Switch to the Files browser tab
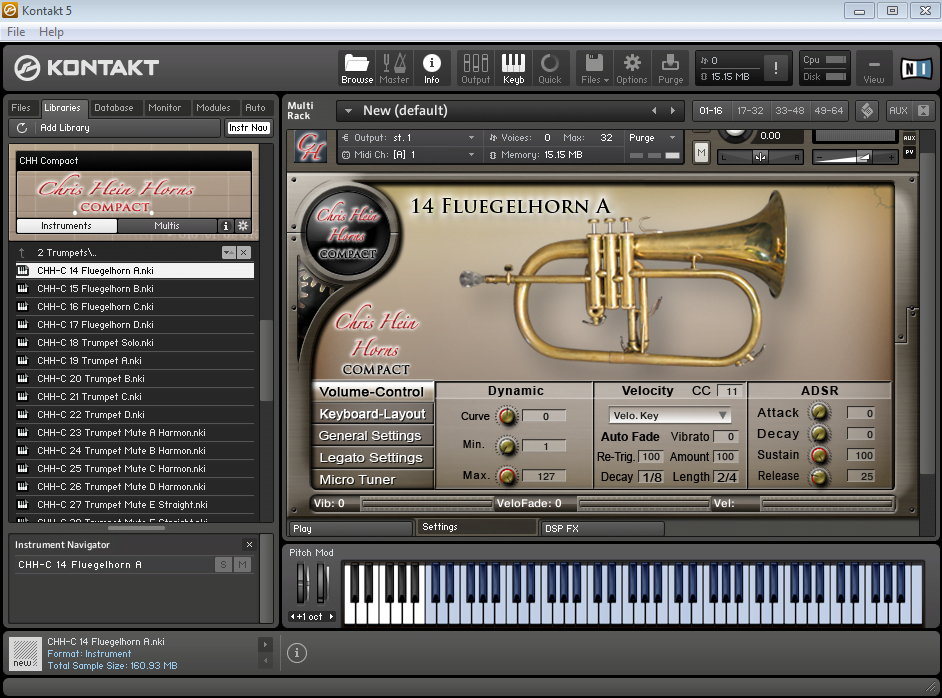 21,108
